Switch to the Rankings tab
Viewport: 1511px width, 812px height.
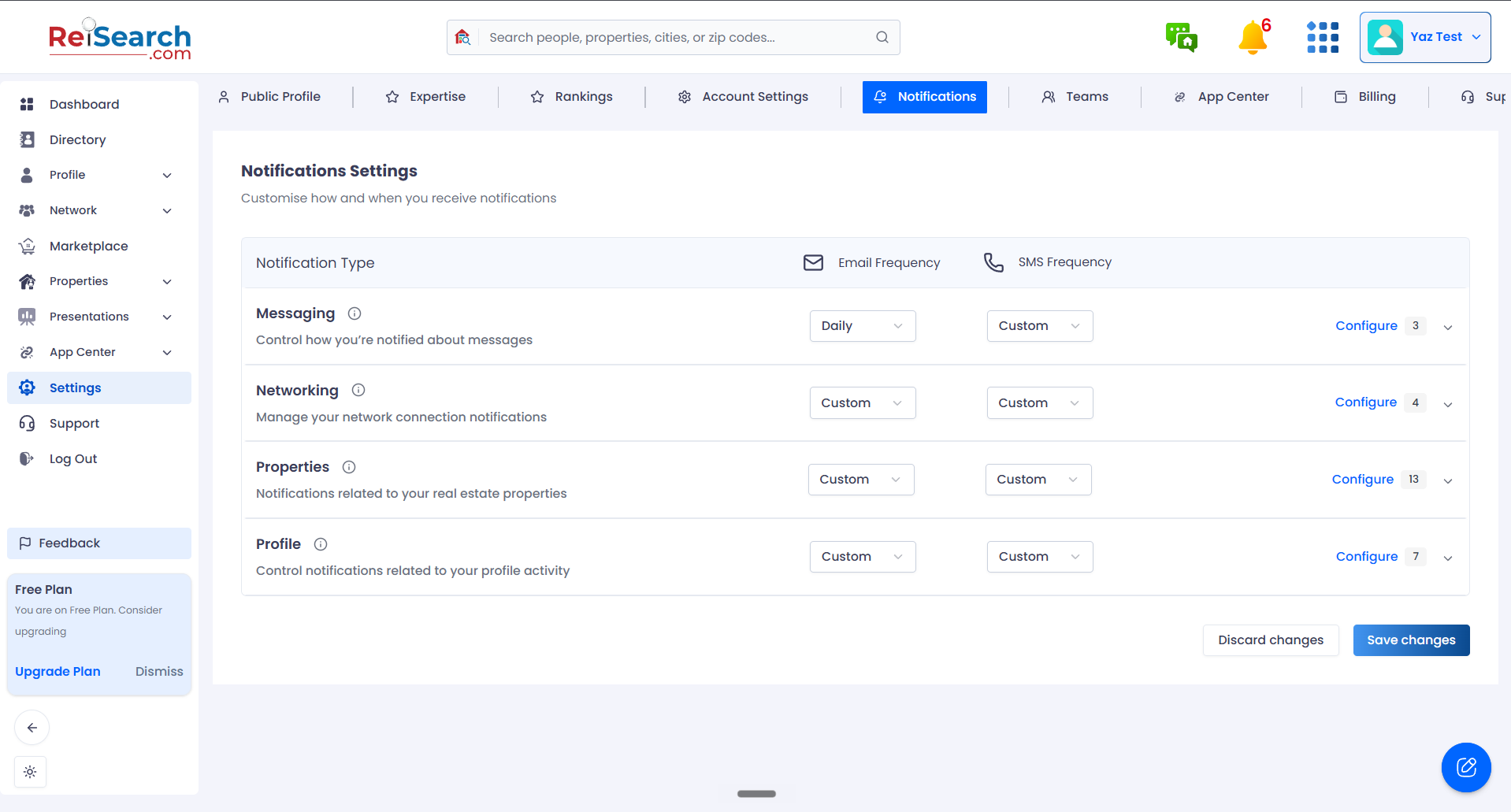click(x=572, y=97)
